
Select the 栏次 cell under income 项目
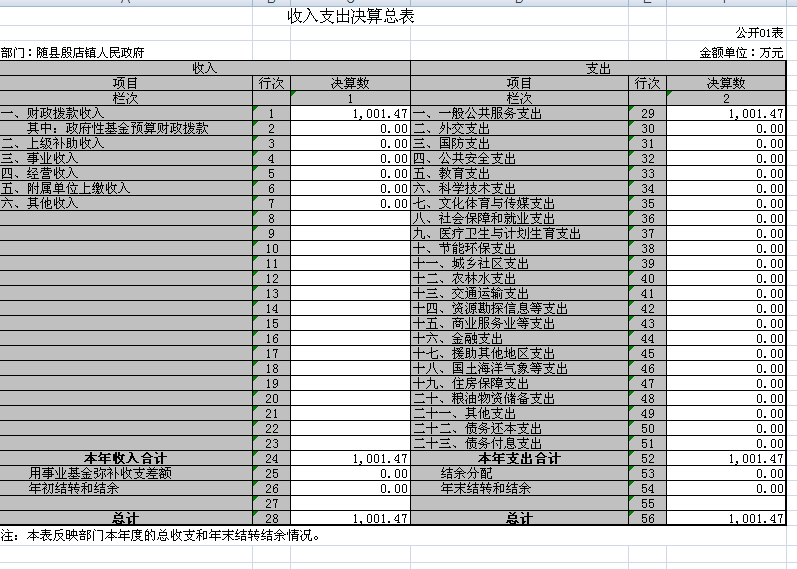pyautogui.click(x=126, y=98)
